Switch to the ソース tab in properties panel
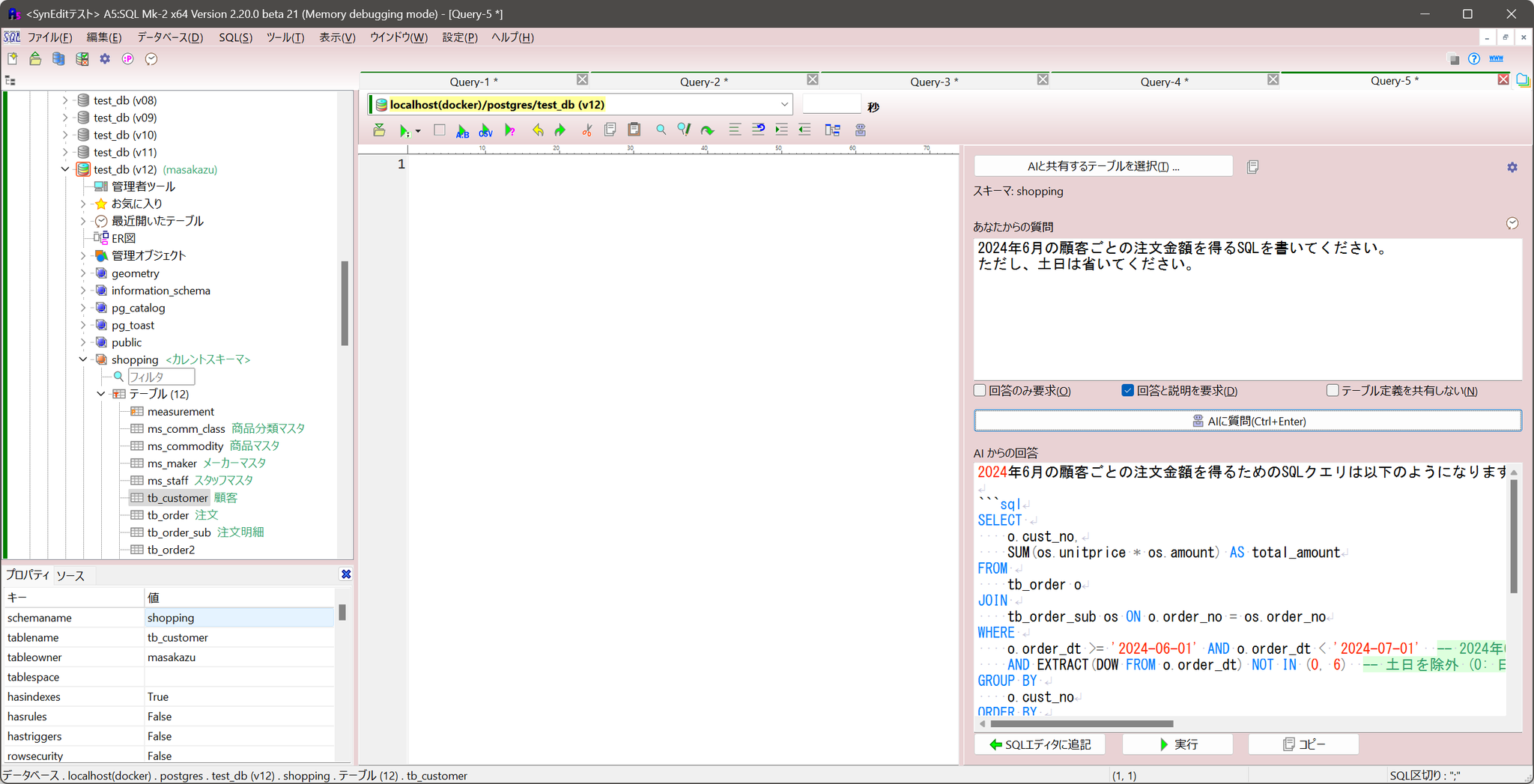 point(70,575)
